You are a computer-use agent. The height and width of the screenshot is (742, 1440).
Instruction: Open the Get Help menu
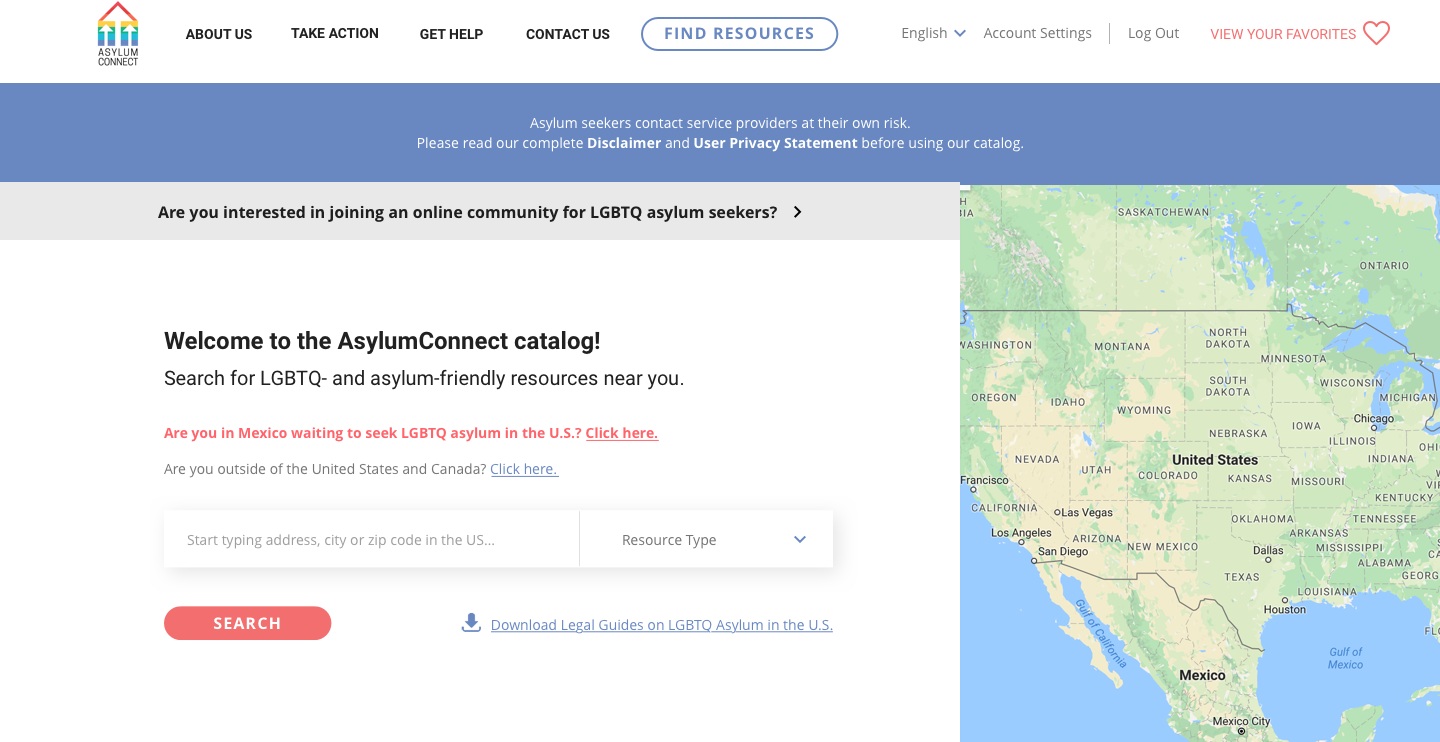click(451, 34)
